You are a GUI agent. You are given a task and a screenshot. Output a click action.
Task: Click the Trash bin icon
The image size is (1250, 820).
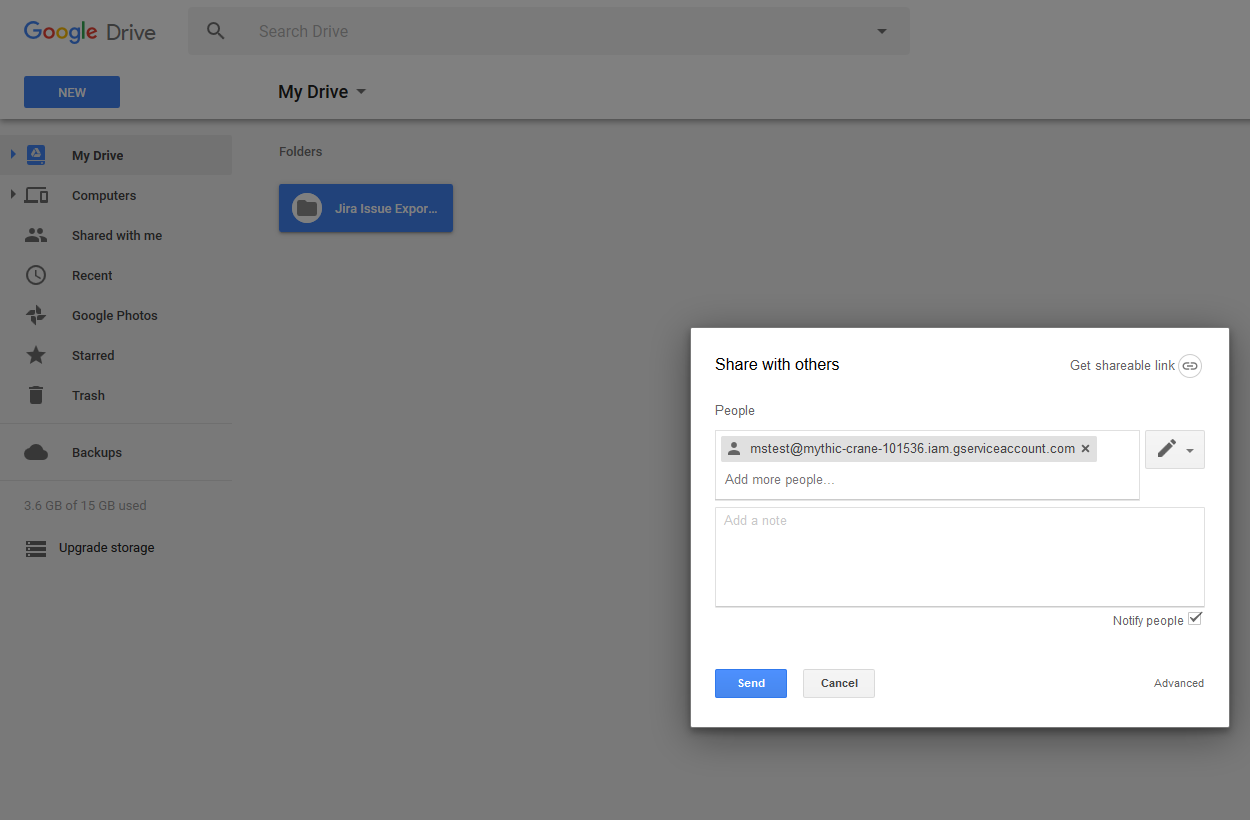pos(36,396)
